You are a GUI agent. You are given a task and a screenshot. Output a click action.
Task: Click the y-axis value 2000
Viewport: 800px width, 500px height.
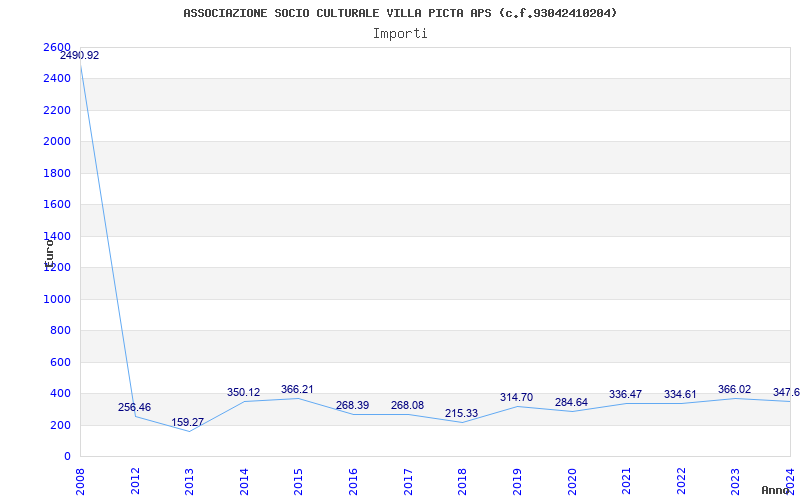[57, 141]
